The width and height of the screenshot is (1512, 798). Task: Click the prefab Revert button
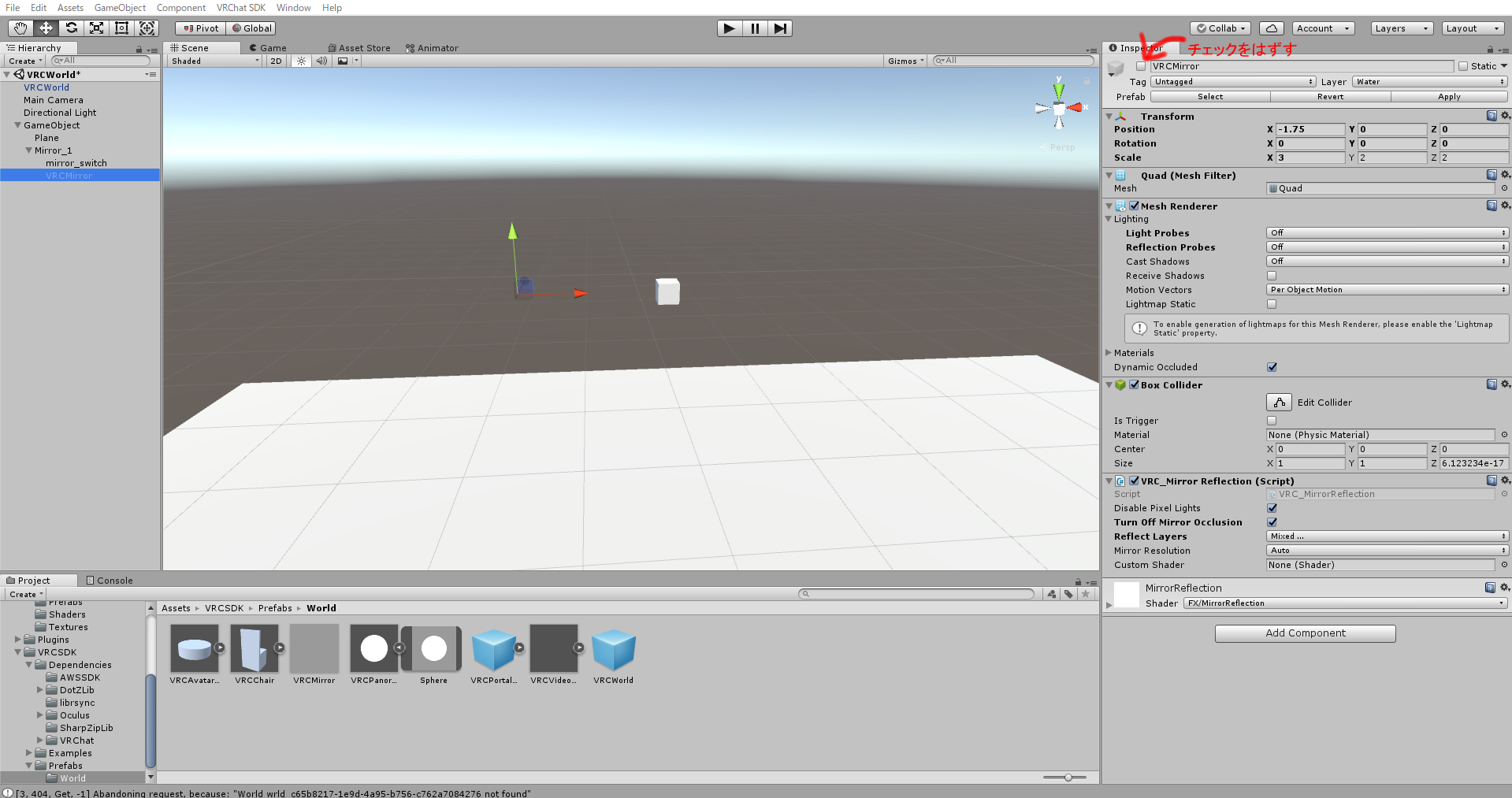[1330, 97]
